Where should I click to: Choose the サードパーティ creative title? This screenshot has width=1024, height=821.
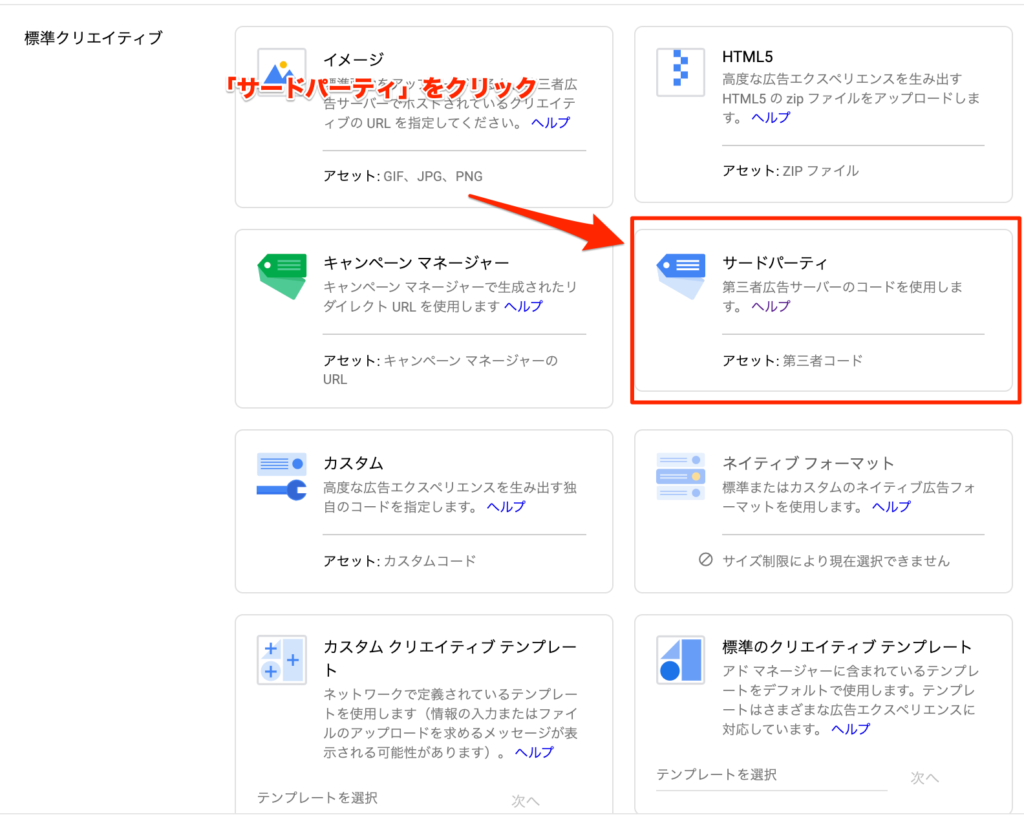[775, 263]
